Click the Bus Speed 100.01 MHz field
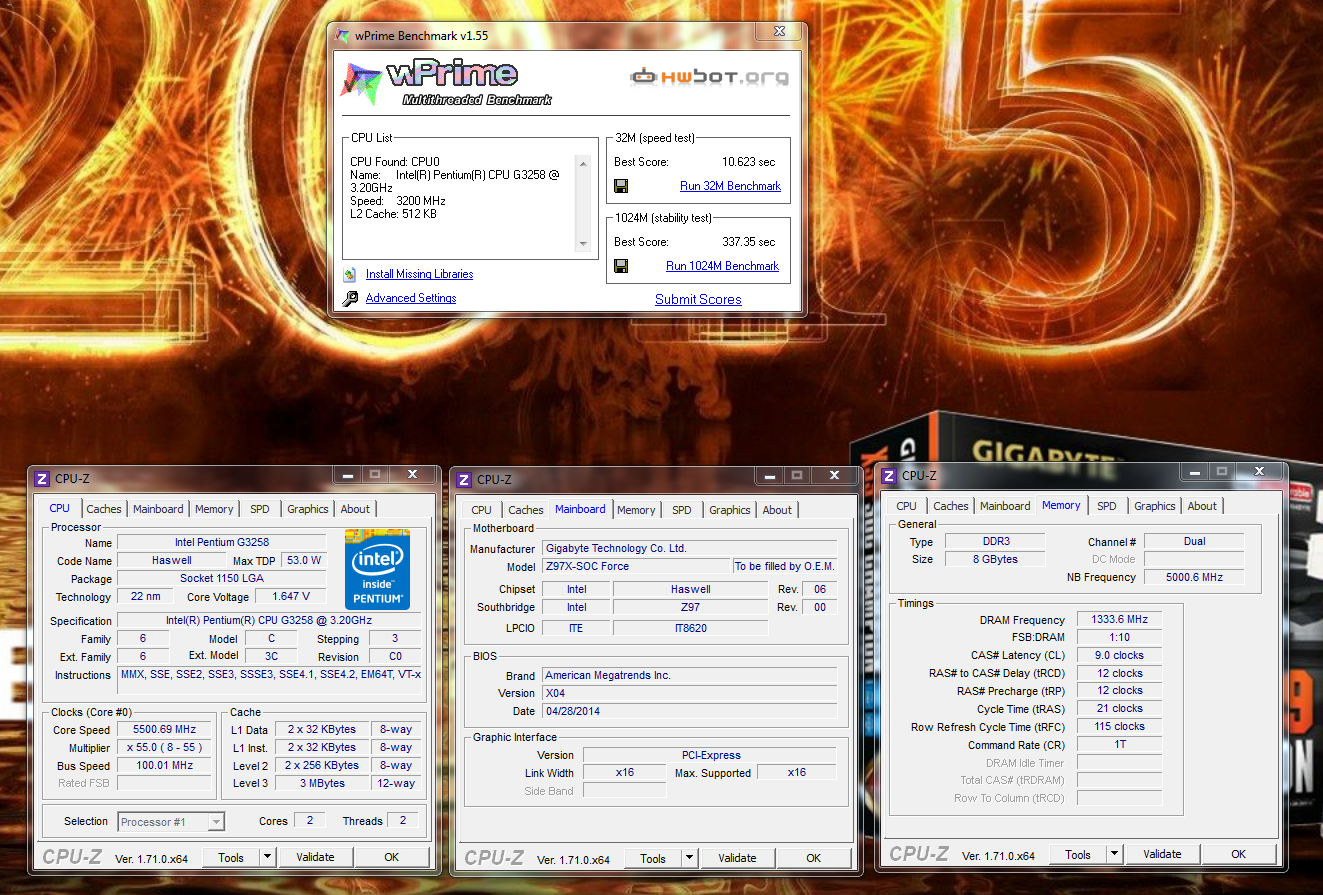 [x=165, y=766]
